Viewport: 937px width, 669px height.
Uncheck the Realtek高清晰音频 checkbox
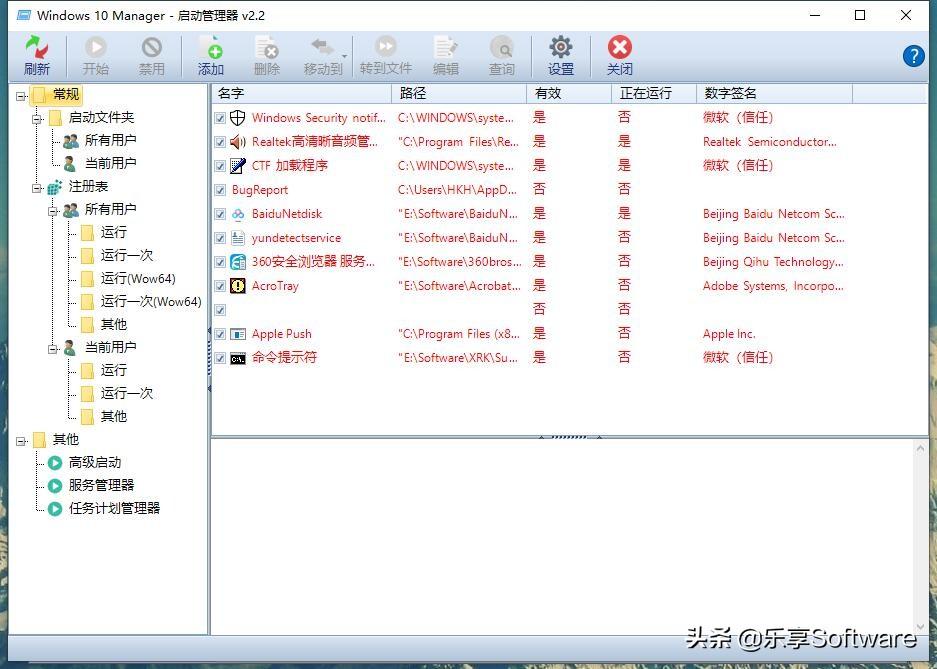click(x=220, y=142)
